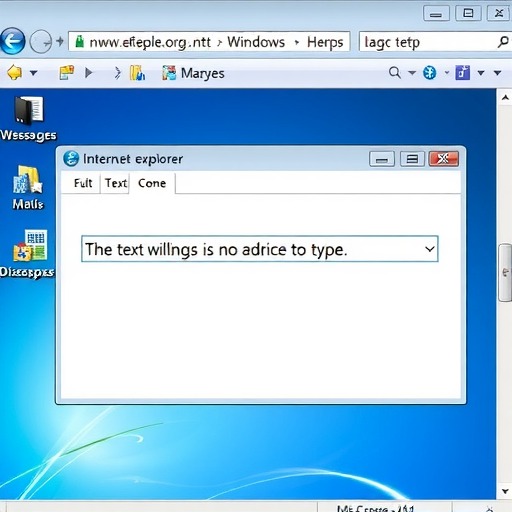
Task: Click the vertical scrollbar thumb
Action: pyautogui.click(x=505, y=273)
